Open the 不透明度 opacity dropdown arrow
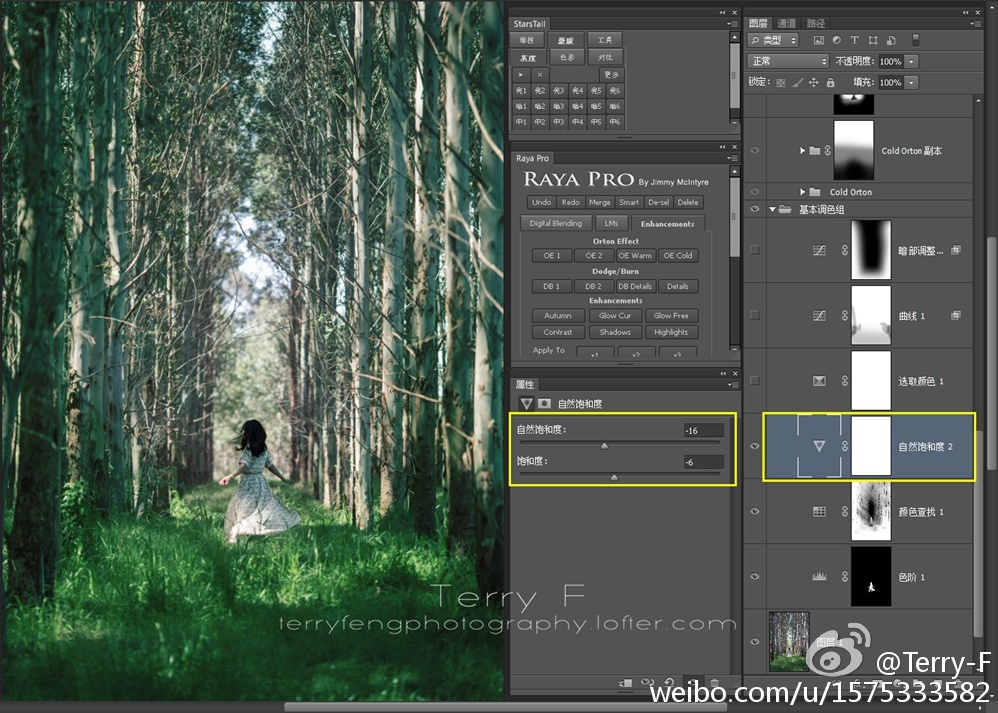 911,61
